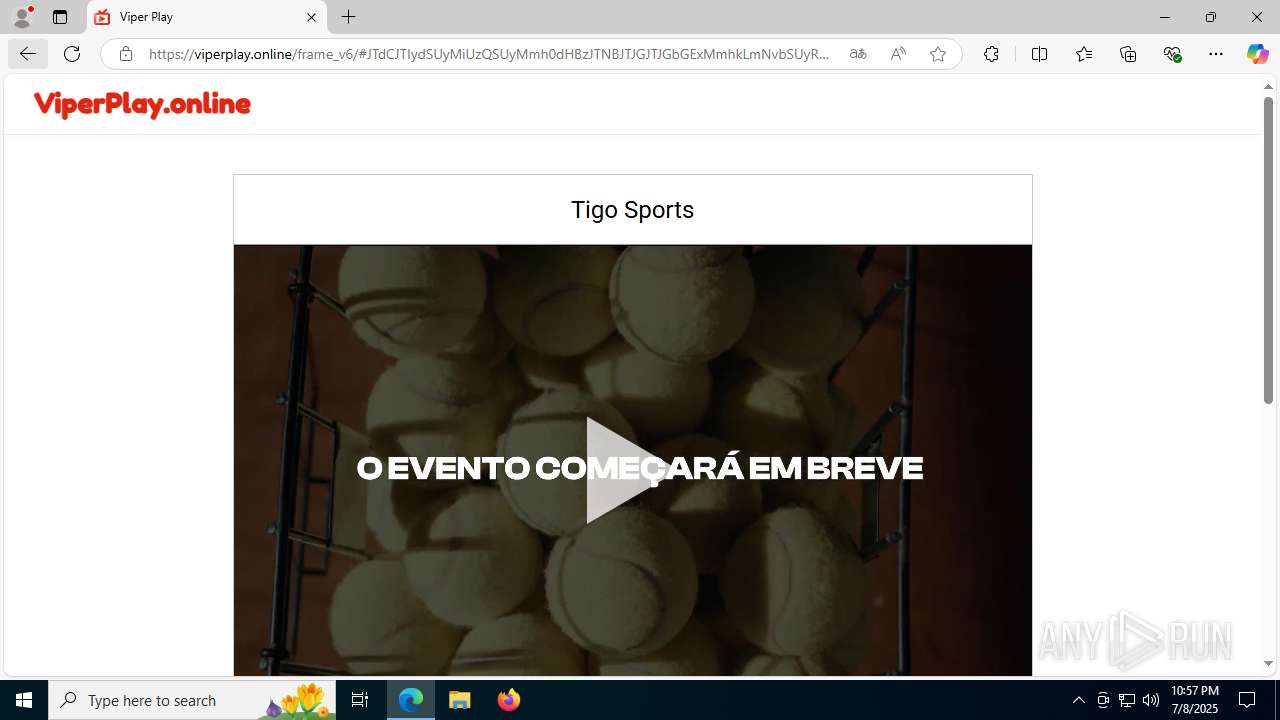Toggle split screen view
The height and width of the screenshot is (720, 1280).
pyautogui.click(x=1039, y=54)
